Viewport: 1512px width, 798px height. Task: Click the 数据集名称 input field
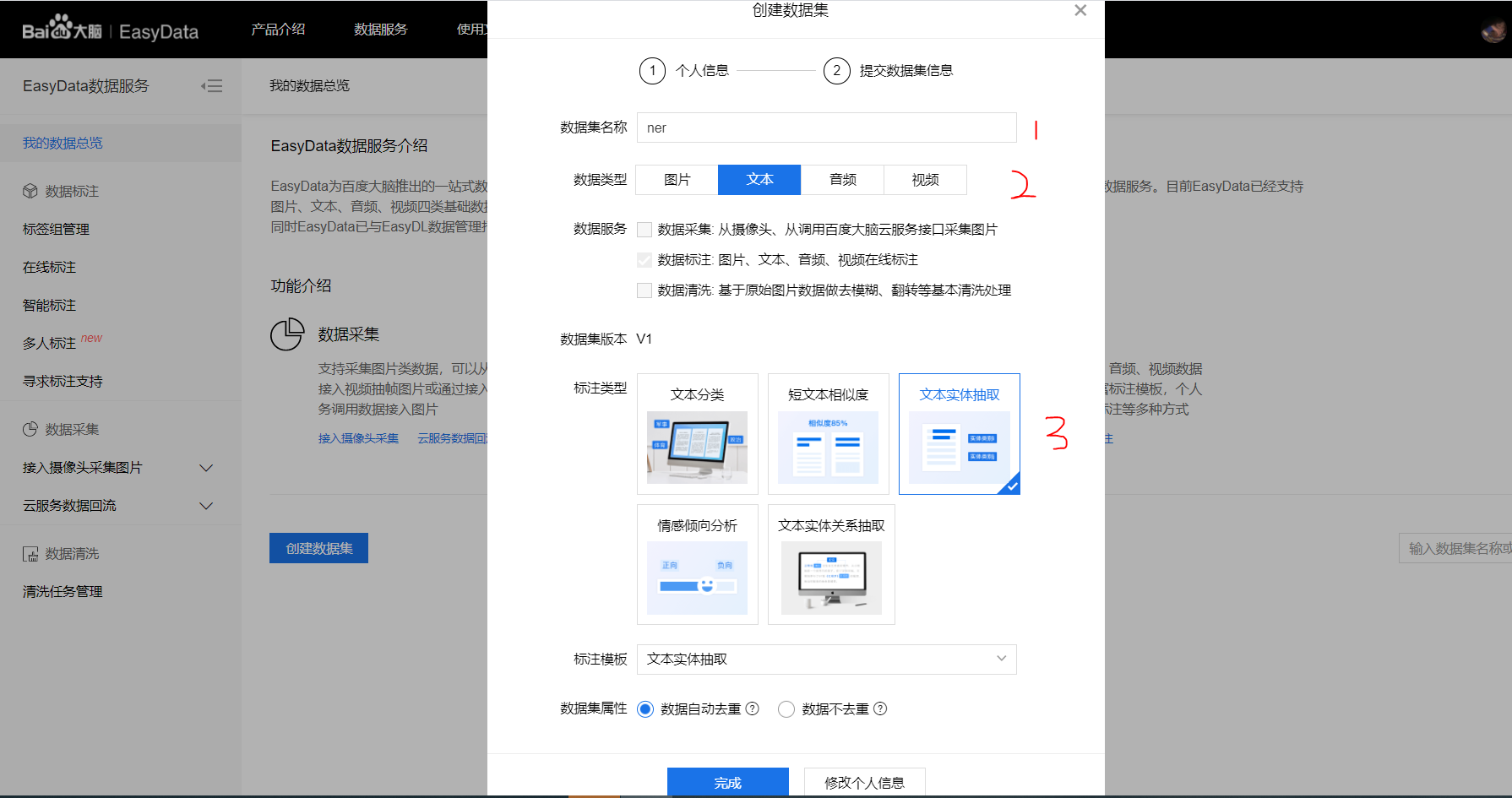pyautogui.click(x=827, y=128)
